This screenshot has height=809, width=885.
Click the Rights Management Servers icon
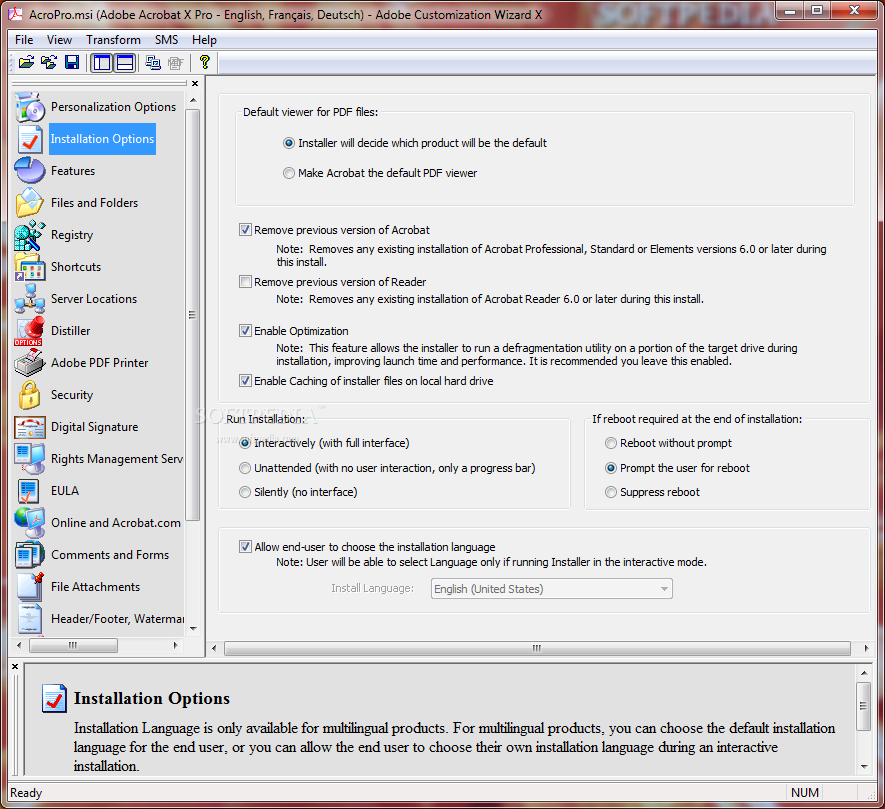pos(30,458)
